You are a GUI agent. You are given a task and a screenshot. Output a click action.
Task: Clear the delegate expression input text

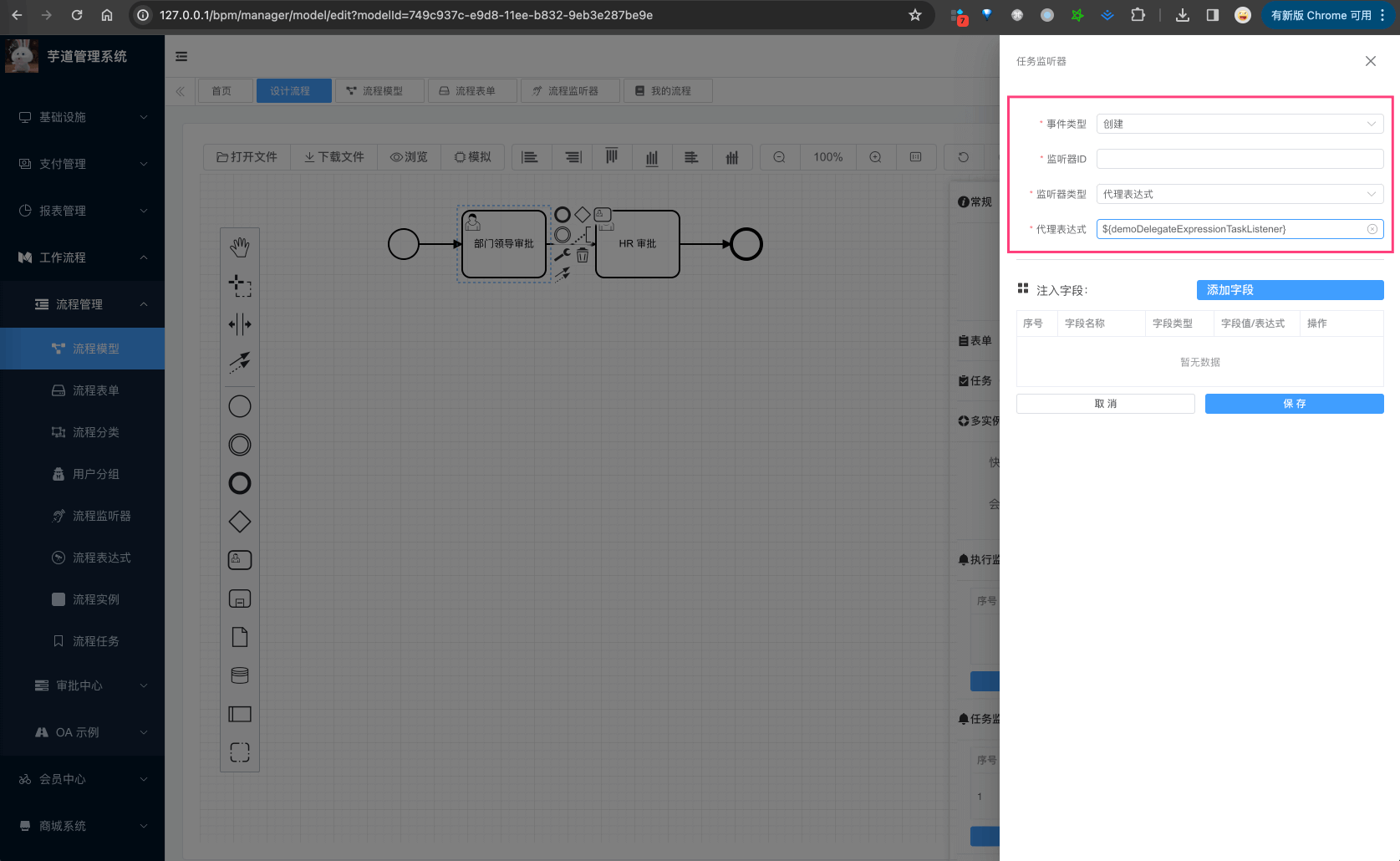[x=1372, y=229]
